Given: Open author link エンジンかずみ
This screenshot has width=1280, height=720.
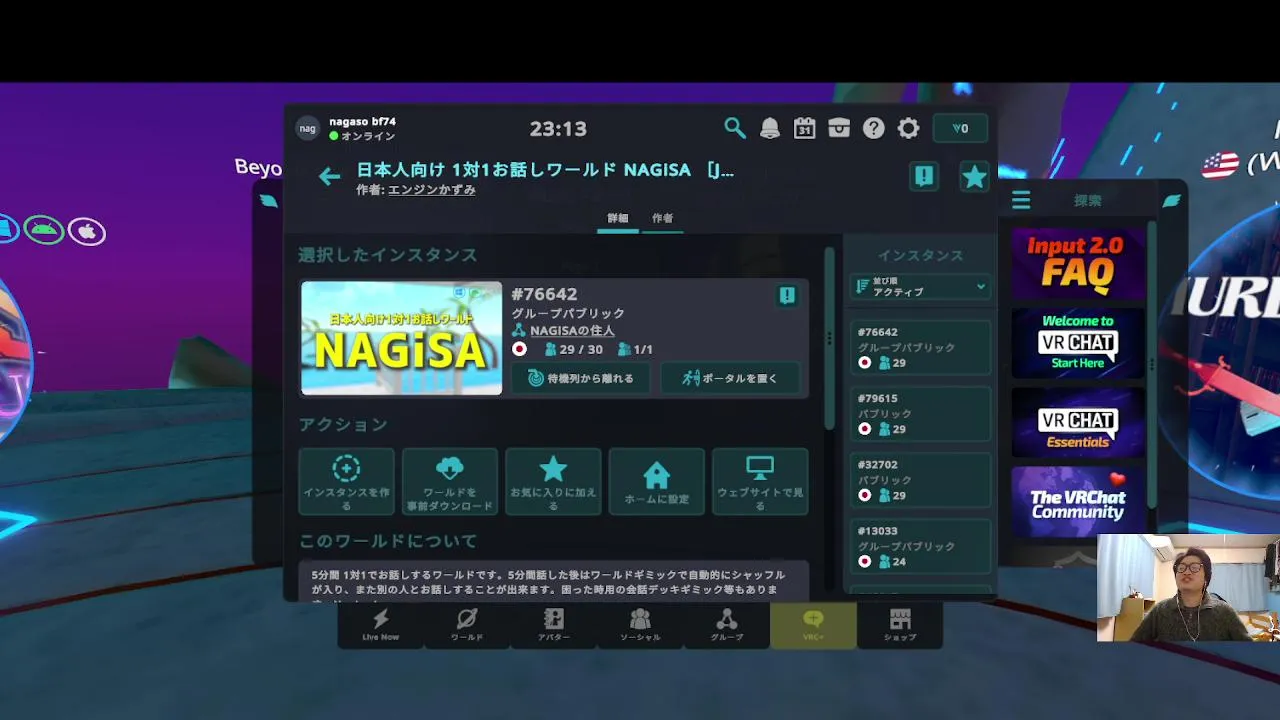Looking at the screenshot, I should click(x=431, y=189).
